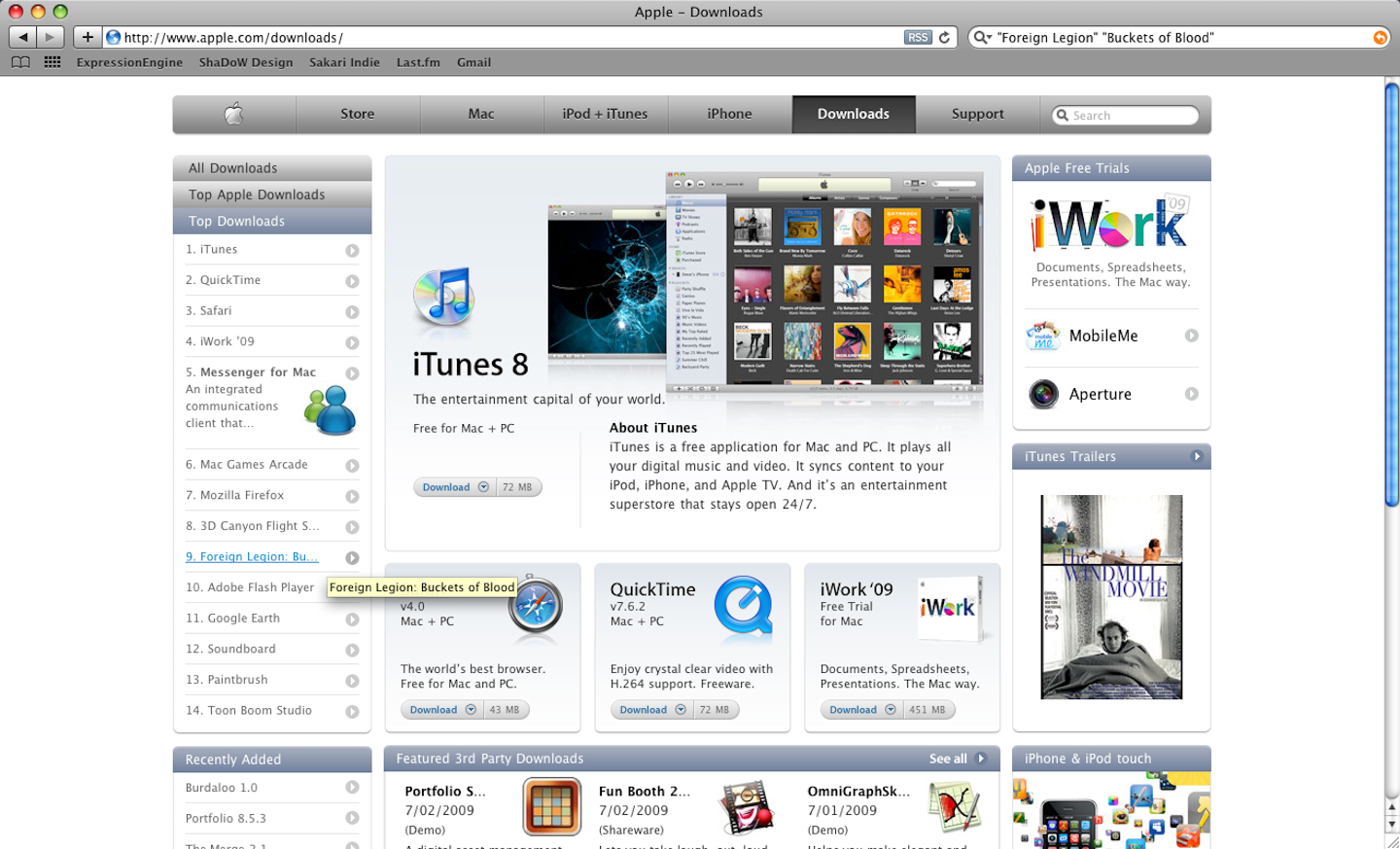Reload the page with the refresh icon
Screen dimensions: 1400x849
tap(943, 37)
